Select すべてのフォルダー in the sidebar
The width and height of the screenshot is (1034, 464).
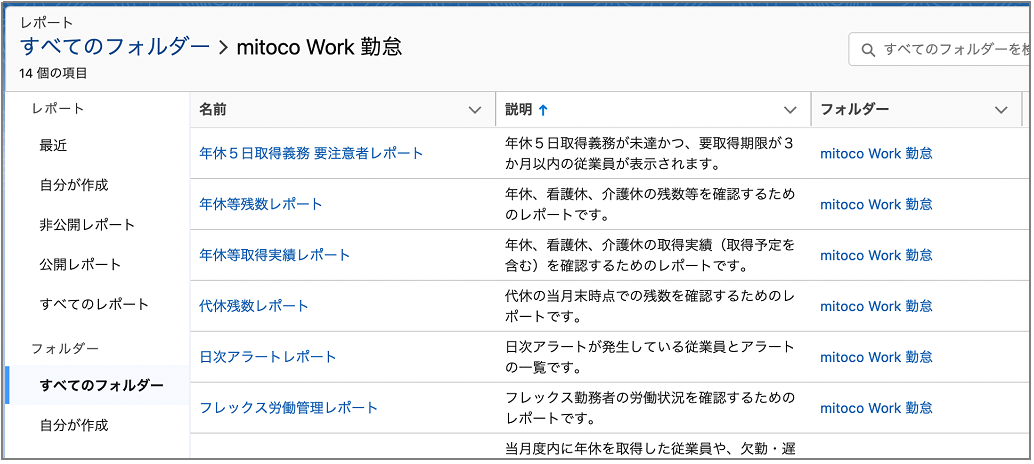click(x=101, y=385)
